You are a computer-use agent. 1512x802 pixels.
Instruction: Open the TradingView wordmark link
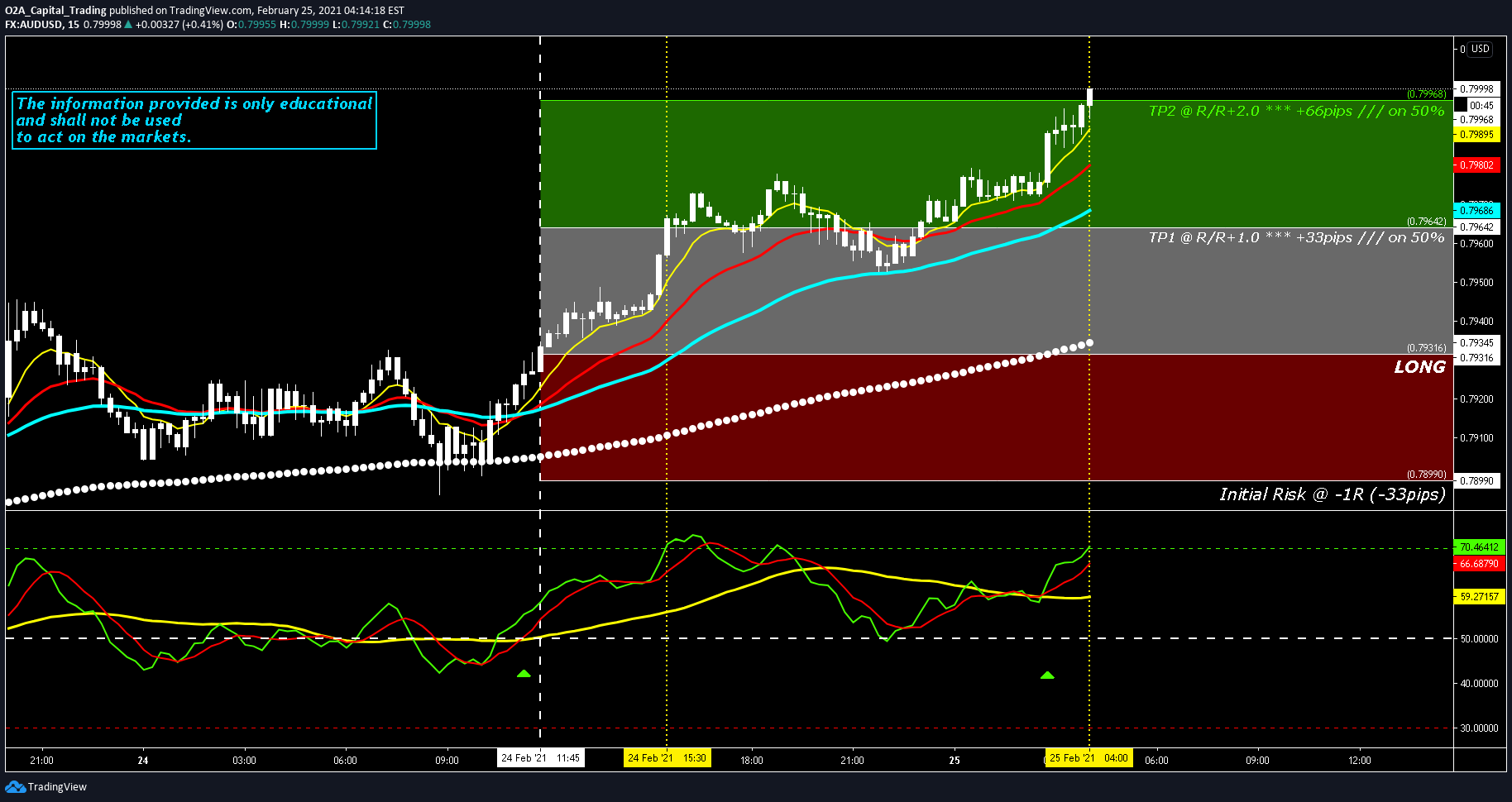(x=57, y=787)
